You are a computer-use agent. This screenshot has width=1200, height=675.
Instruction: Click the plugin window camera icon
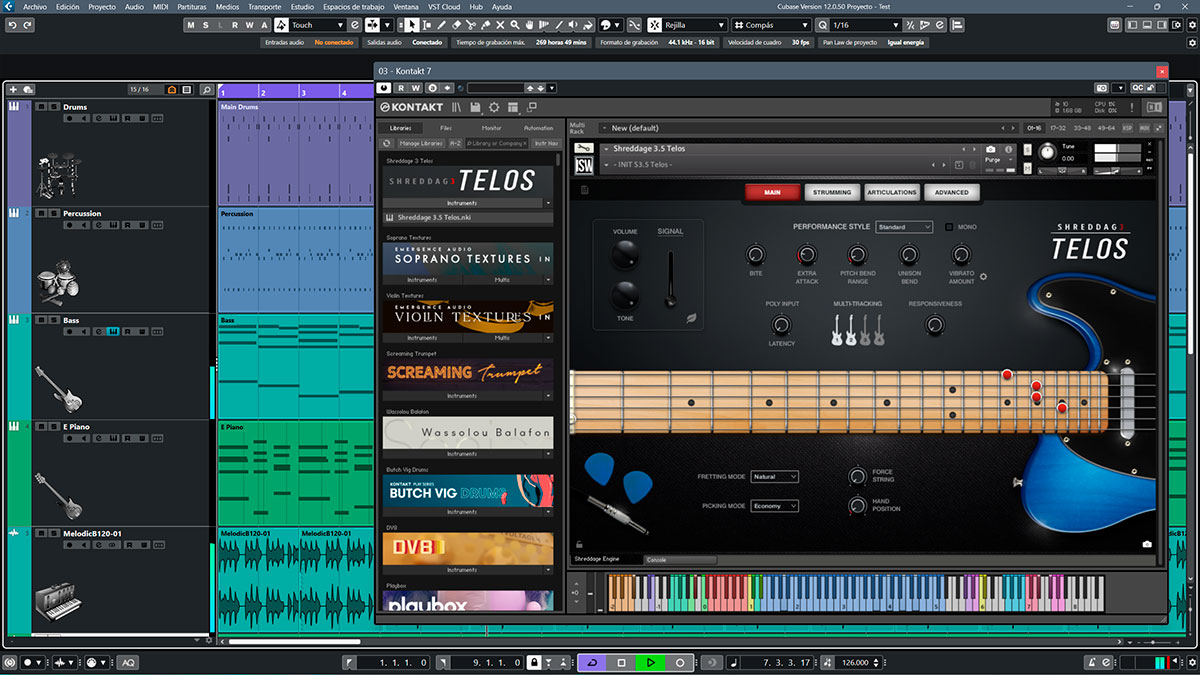point(1101,88)
